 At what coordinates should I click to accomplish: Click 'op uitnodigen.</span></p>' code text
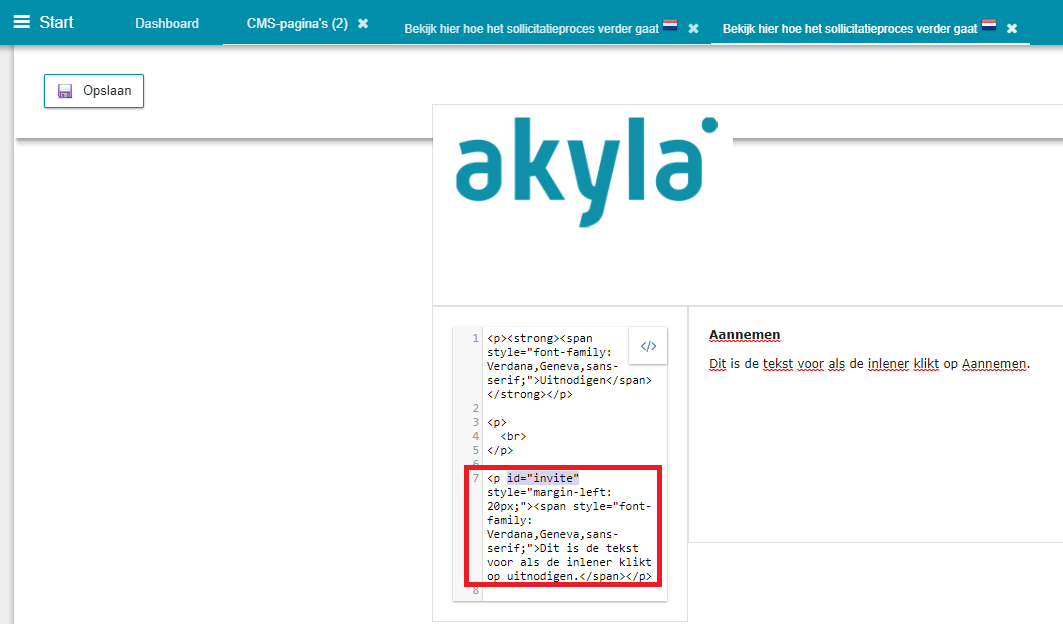point(569,577)
